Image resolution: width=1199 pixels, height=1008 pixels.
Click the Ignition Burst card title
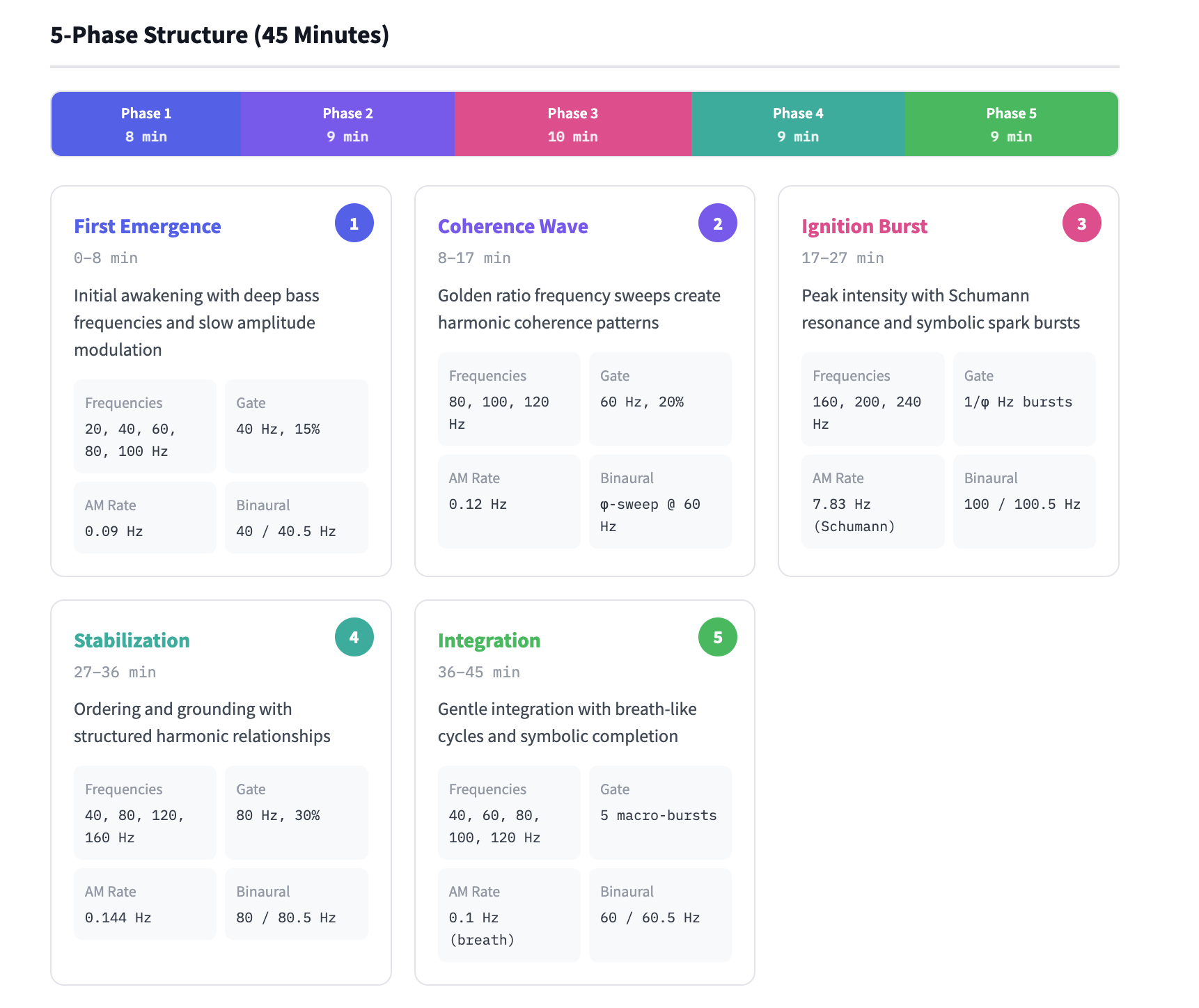click(x=864, y=226)
